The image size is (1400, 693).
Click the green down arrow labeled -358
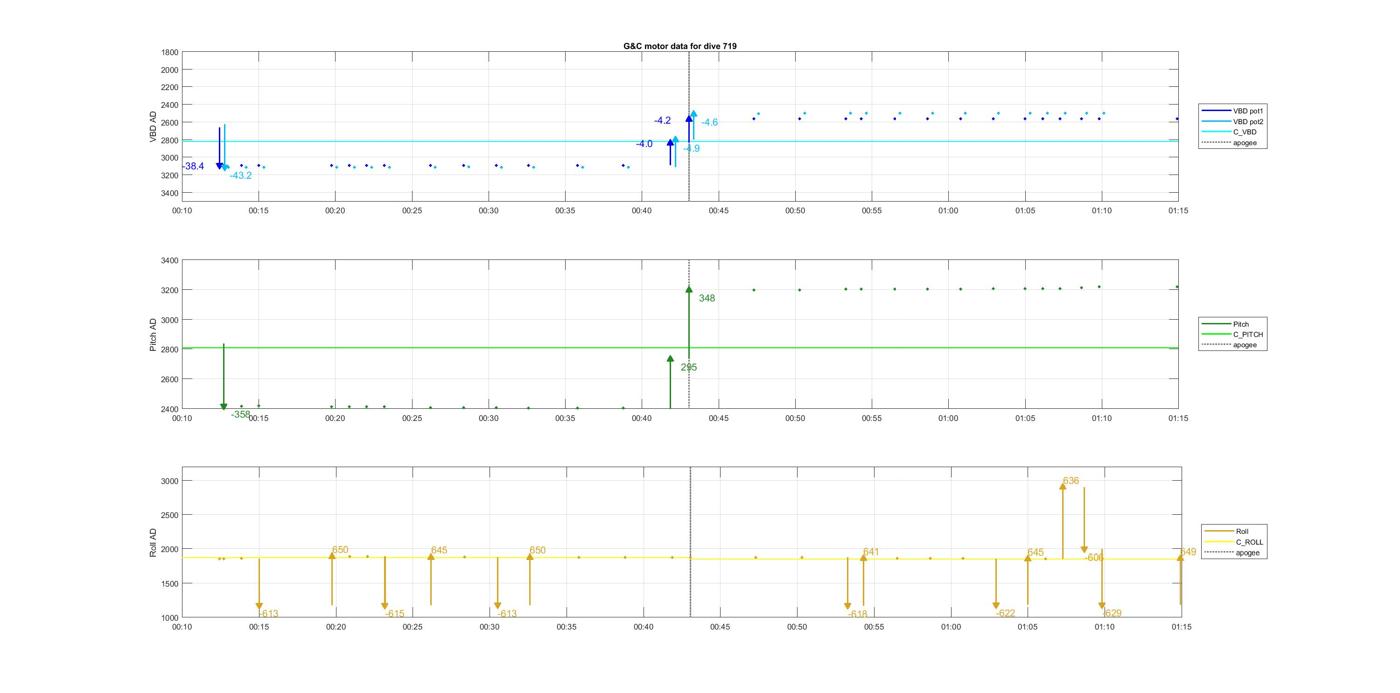tap(223, 377)
